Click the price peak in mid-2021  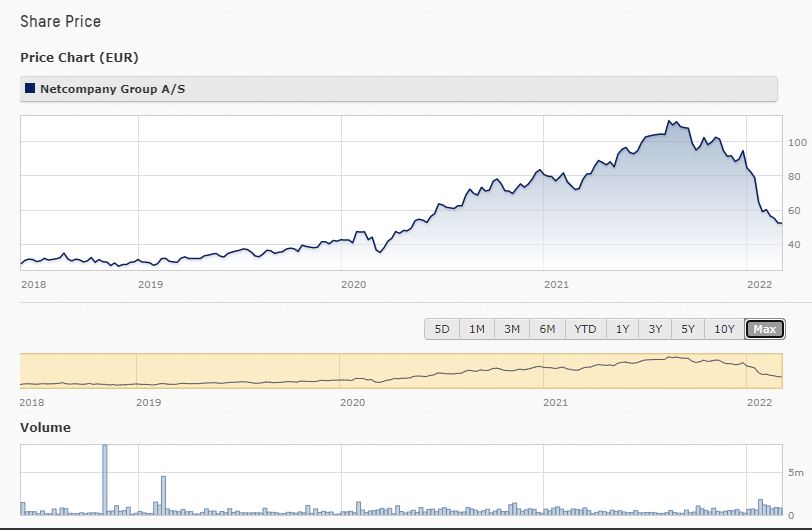coord(670,122)
